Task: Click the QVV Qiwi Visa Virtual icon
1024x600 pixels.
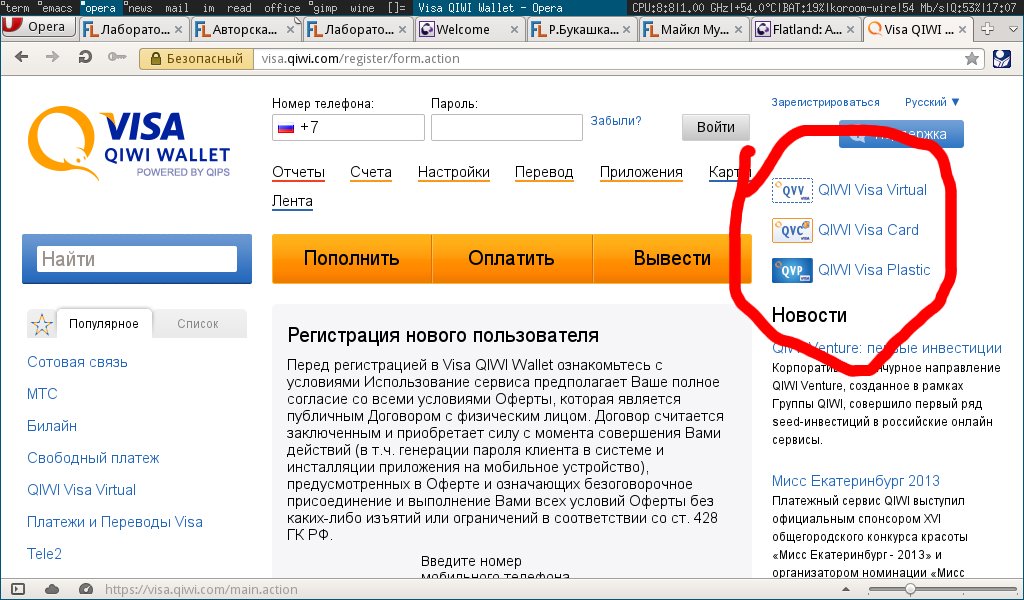Action: [x=791, y=190]
